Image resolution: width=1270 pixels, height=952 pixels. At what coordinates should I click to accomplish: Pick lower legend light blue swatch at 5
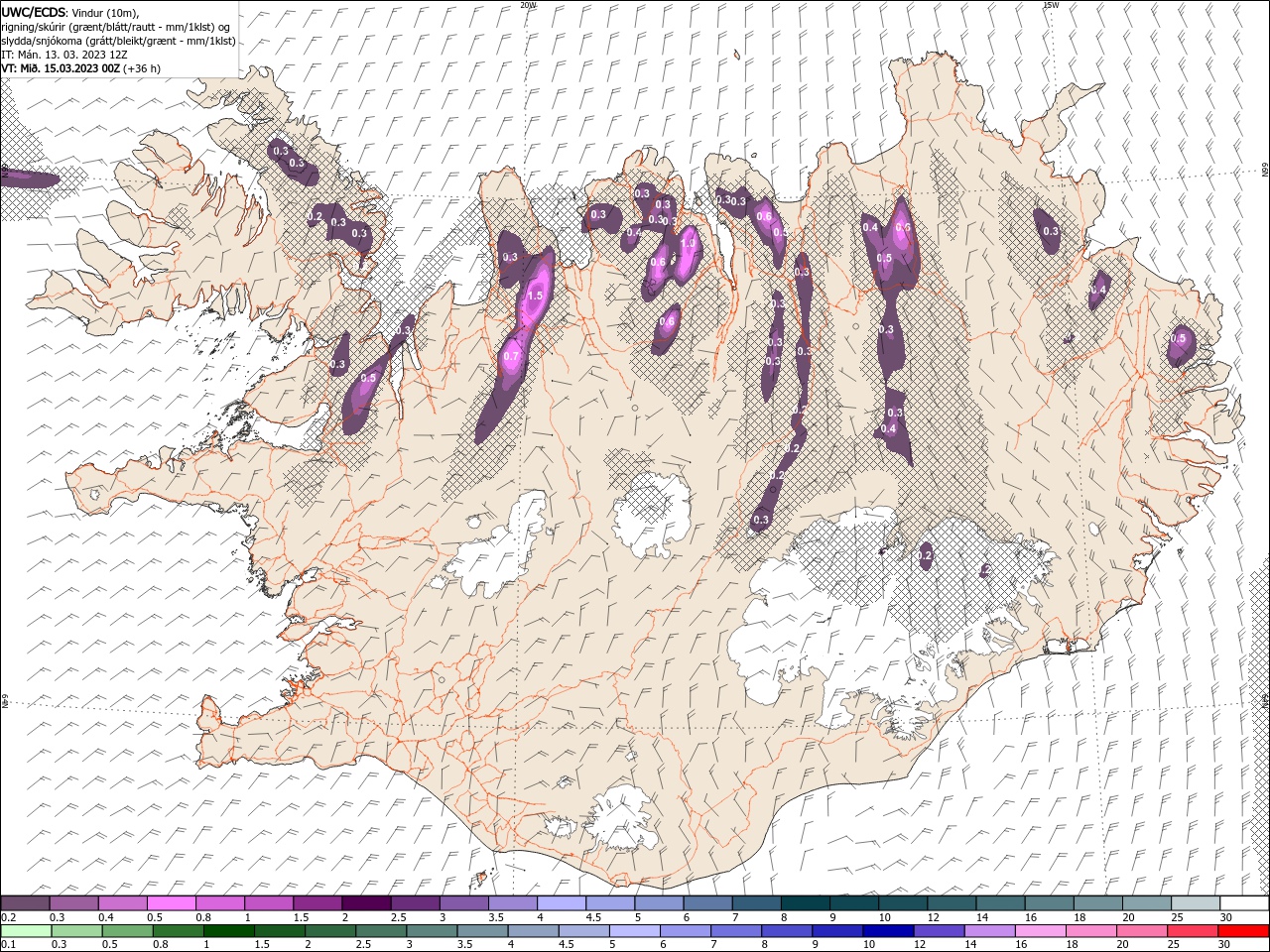pos(633,931)
